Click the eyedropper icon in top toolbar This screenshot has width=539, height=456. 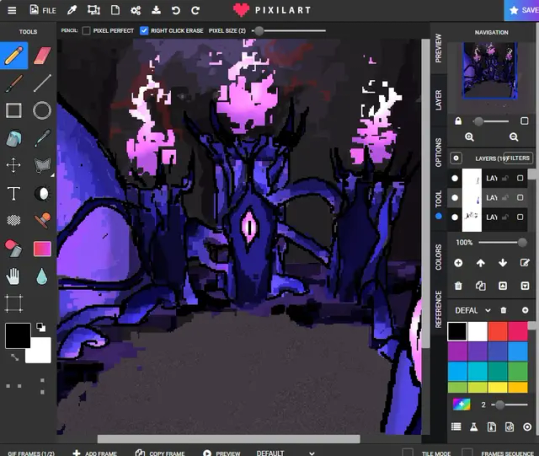pos(72,10)
